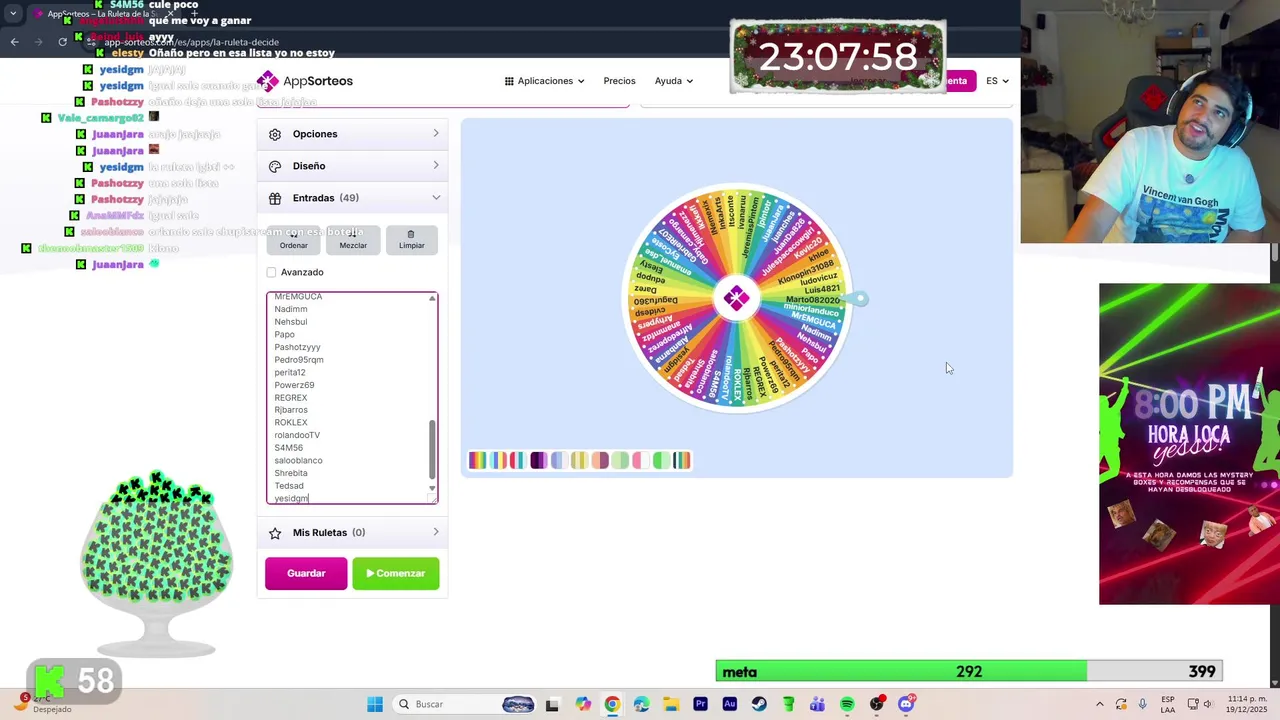Click entry 'rolandooTV' in the list
1280x720 pixels.
point(297,435)
